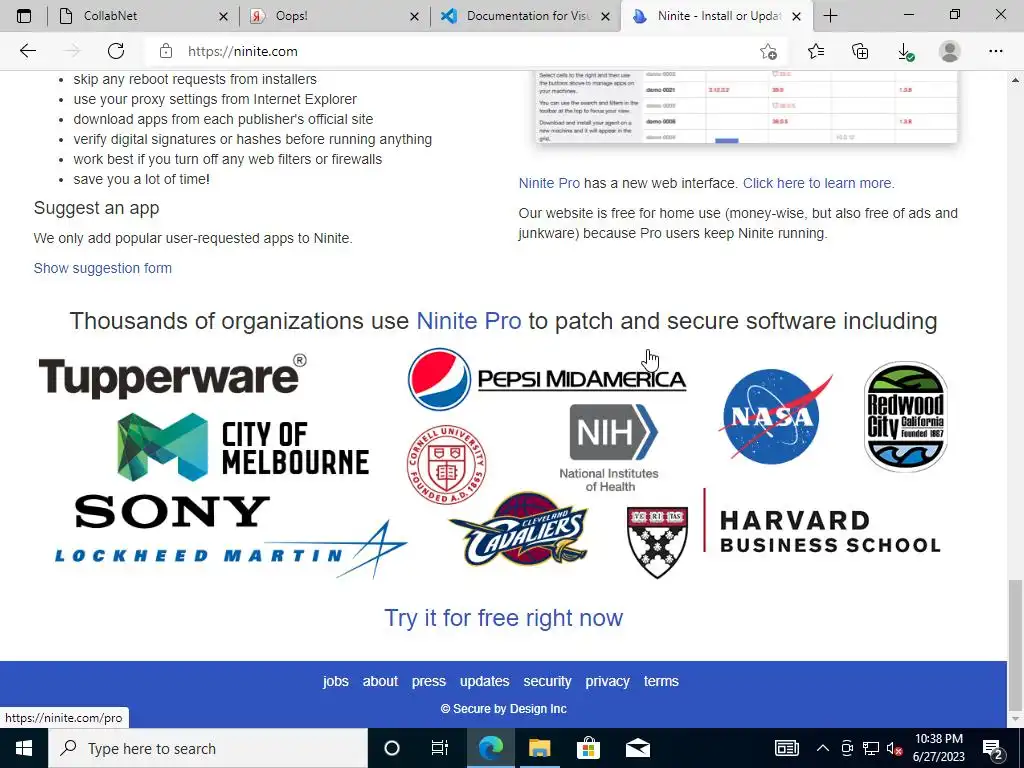Click the Lockheed Martin logo
The height and width of the screenshot is (768, 1024).
coord(231,550)
